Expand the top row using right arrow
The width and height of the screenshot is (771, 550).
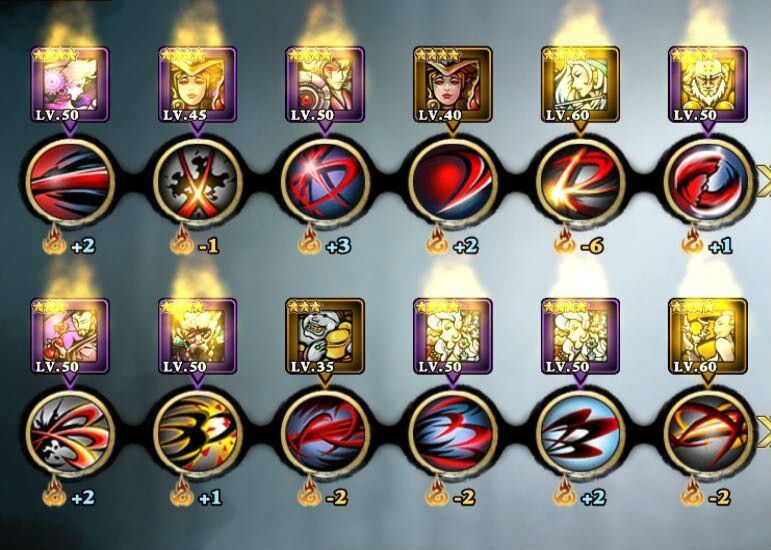(x=764, y=183)
